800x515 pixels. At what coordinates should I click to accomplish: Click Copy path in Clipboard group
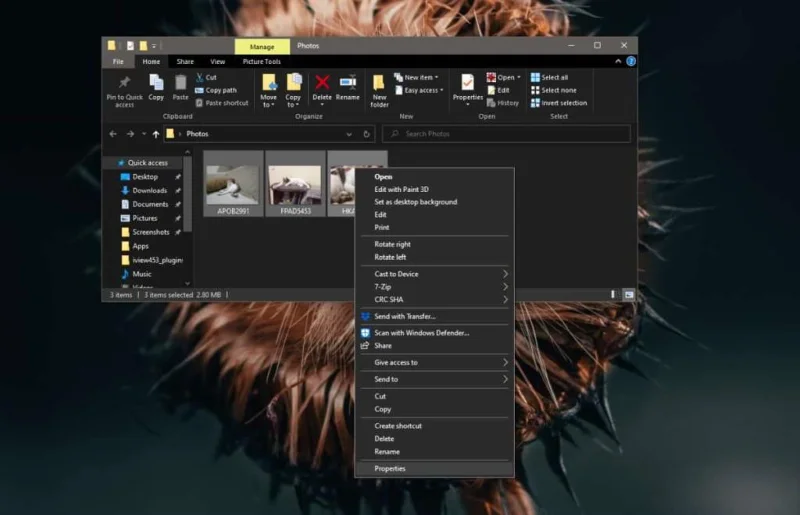[216, 90]
